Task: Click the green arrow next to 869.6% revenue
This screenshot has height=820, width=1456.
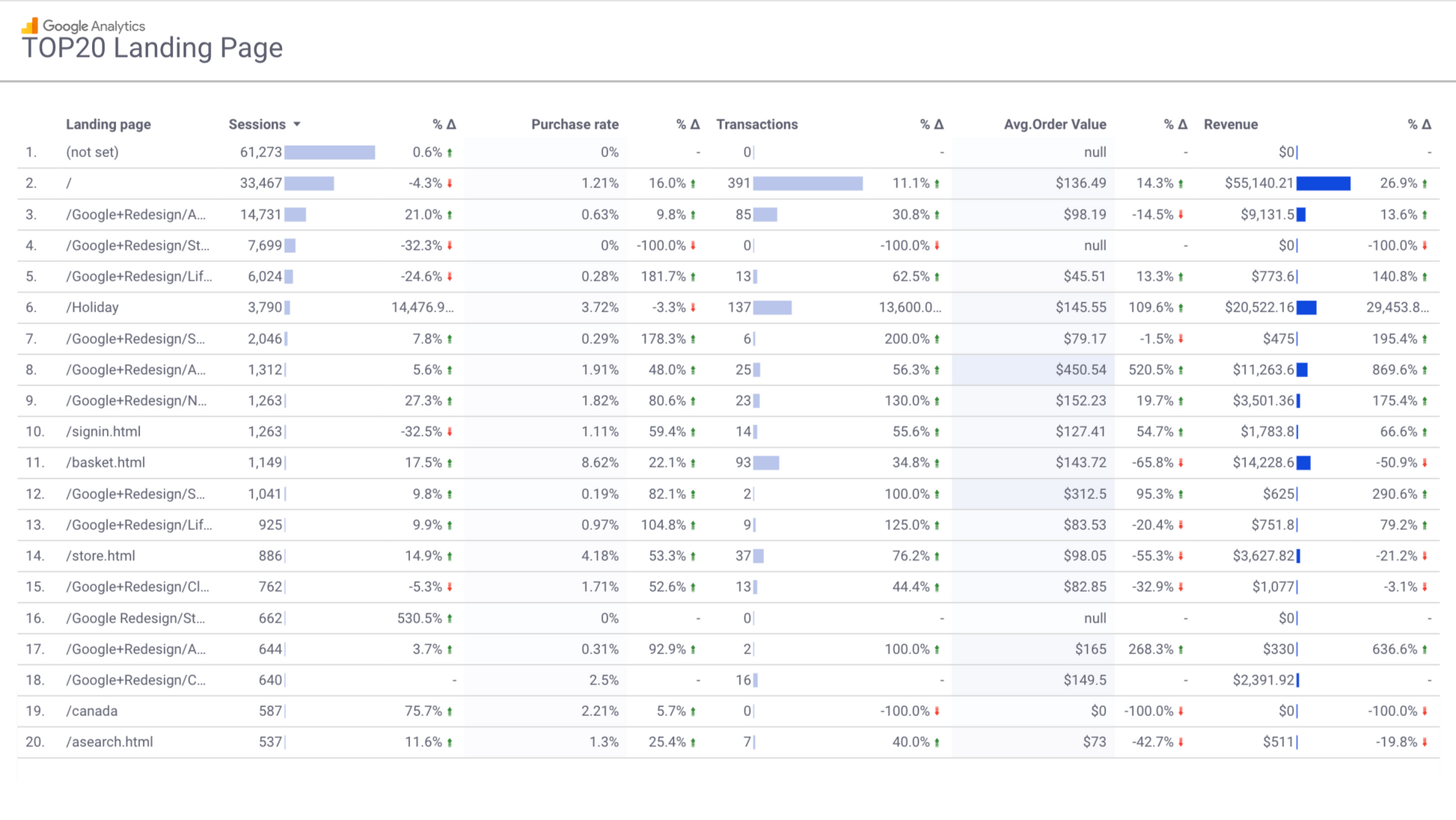Action: [1425, 370]
